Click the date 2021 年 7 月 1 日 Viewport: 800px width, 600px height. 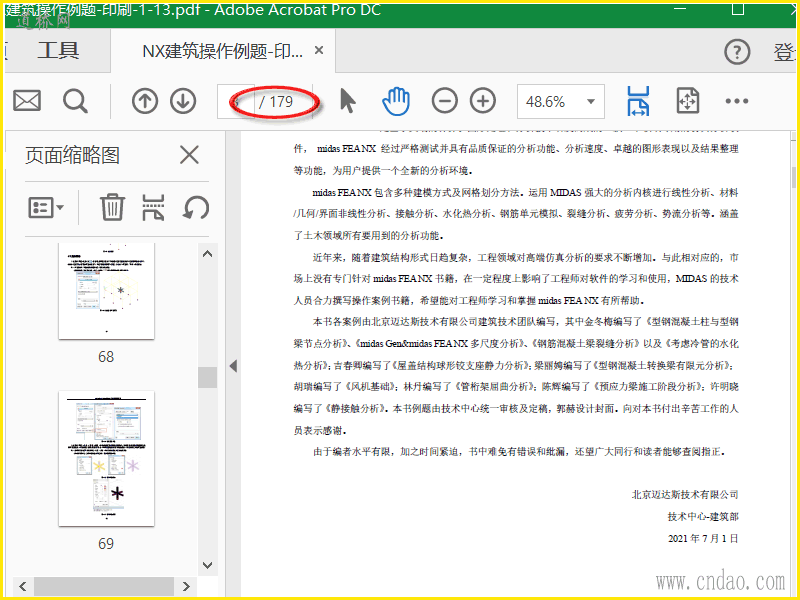703,538
